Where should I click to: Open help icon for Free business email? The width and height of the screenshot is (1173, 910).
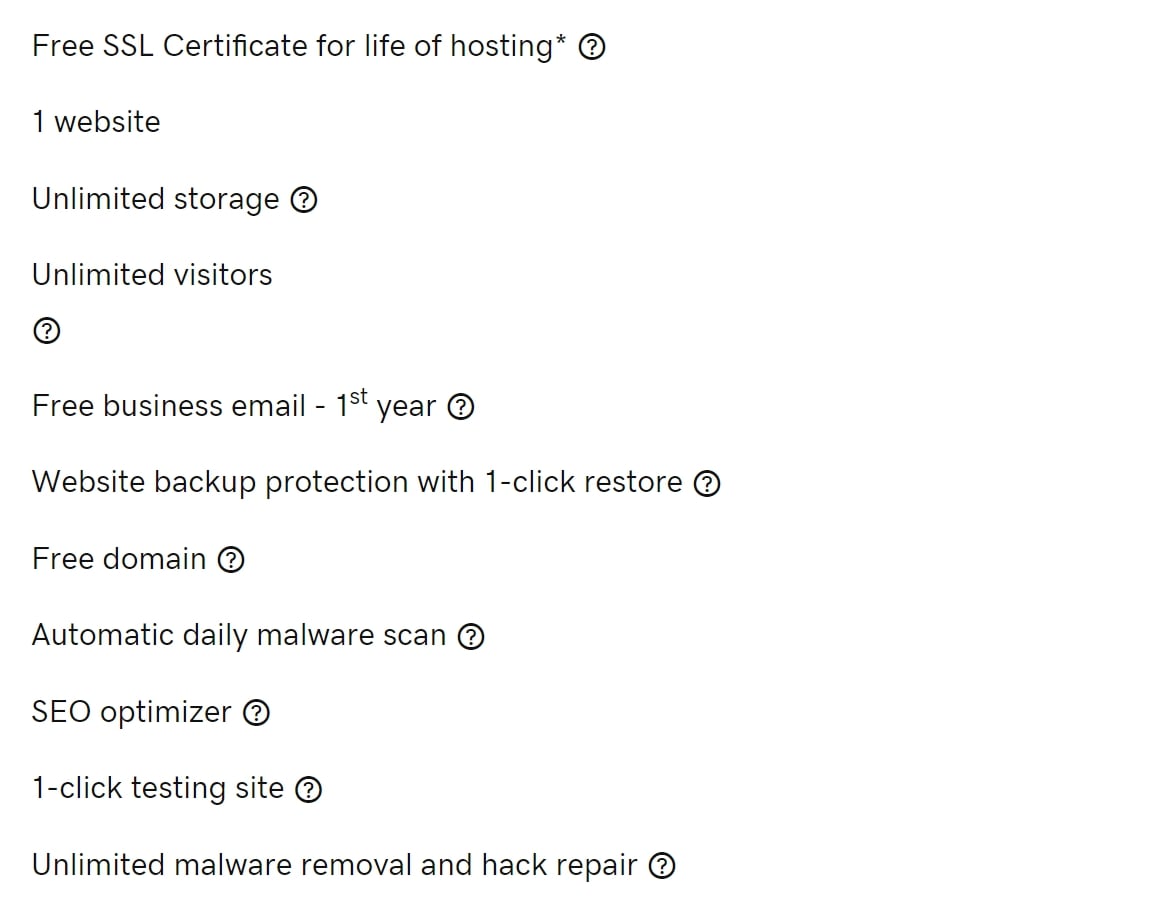(x=461, y=407)
